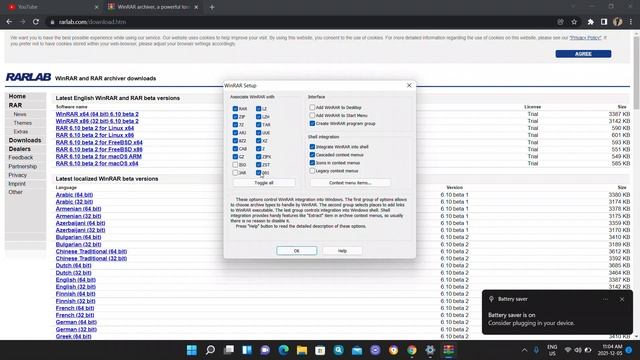
Task: Open Arabic (64 bit) download link
Action: click(x=74, y=195)
